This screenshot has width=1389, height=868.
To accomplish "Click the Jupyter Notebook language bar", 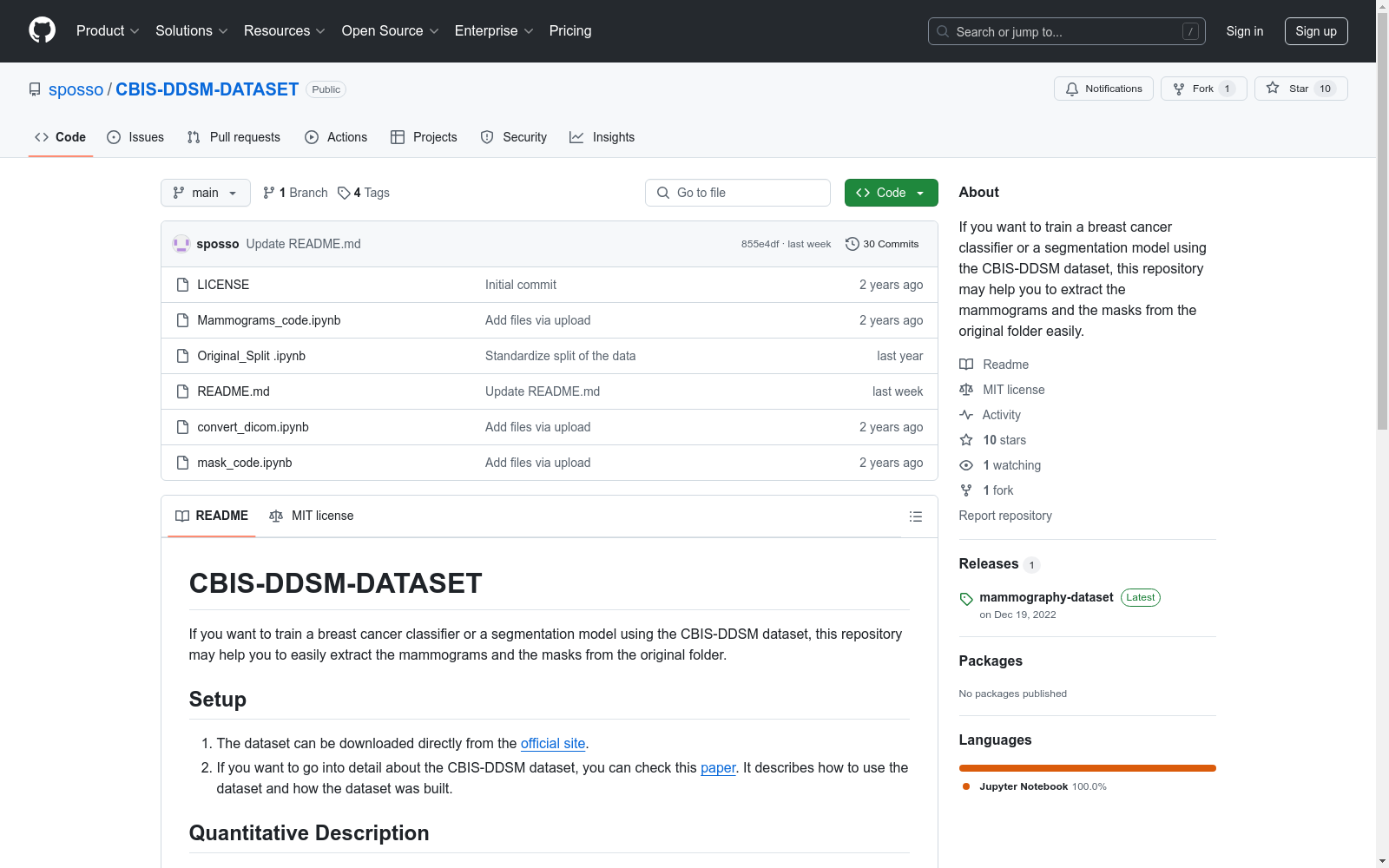I will pyautogui.click(x=1087, y=768).
